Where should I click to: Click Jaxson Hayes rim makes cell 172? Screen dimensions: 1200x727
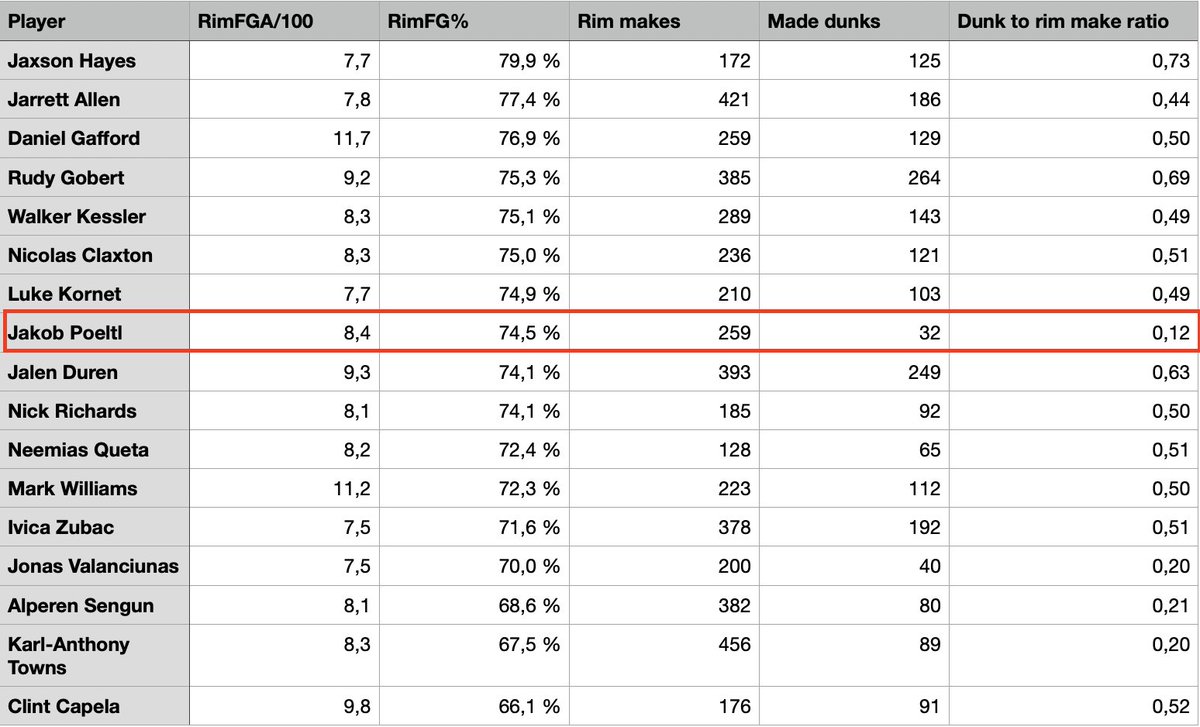click(664, 60)
